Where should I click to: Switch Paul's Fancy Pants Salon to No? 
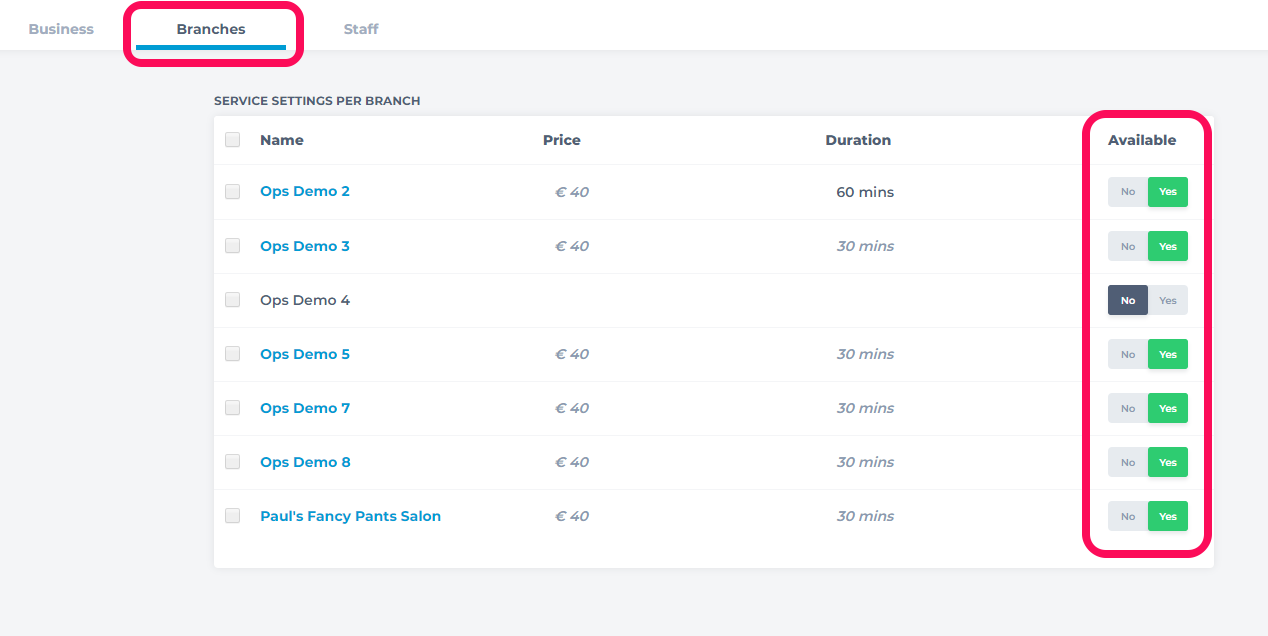click(x=1128, y=516)
